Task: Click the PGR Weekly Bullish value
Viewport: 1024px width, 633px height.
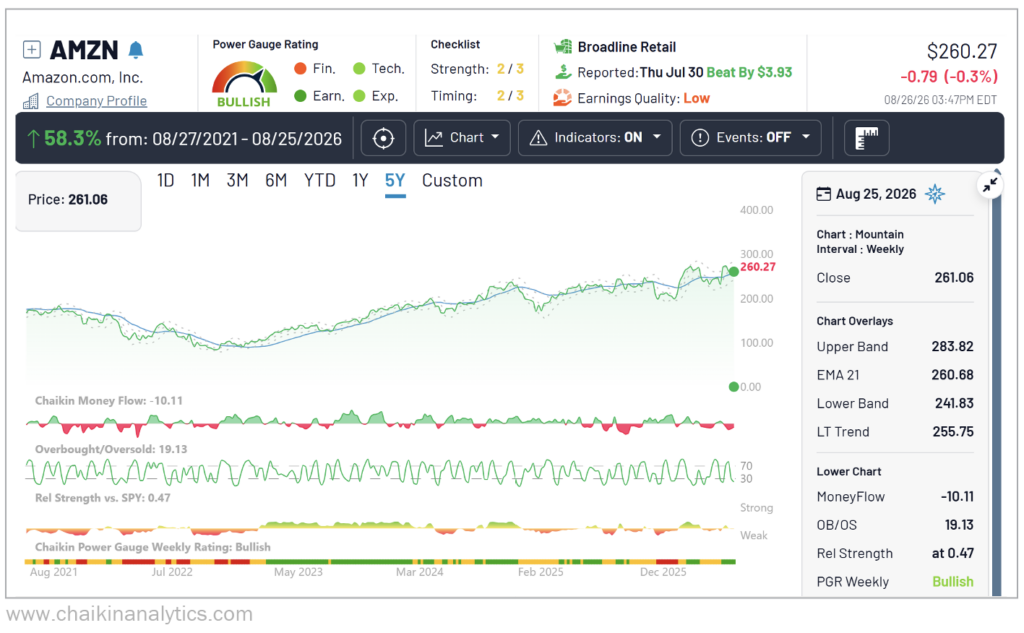Action: (x=953, y=581)
